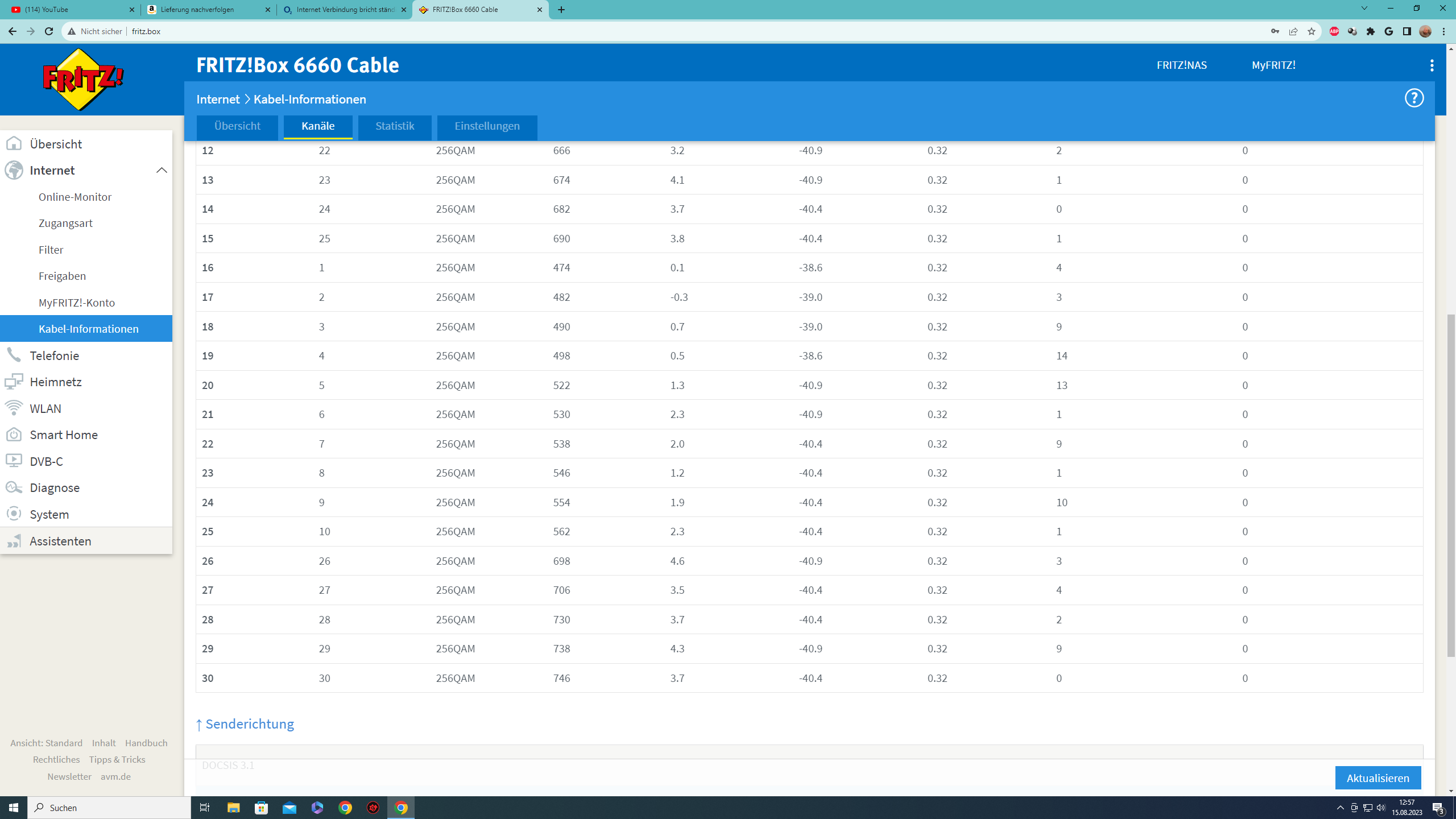The image size is (1456, 819).
Task: Open a new browser tab
Action: pyautogui.click(x=561, y=10)
